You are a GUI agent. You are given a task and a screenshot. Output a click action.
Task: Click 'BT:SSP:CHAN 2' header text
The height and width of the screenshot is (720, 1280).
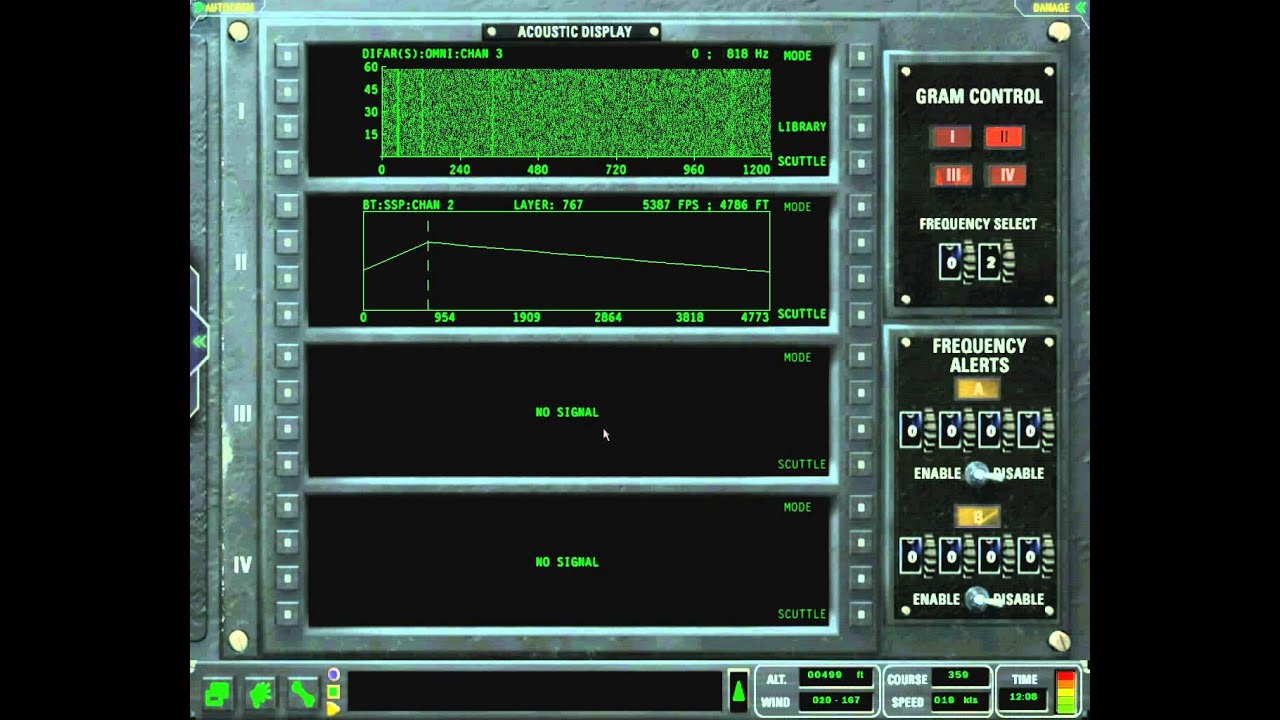tap(408, 205)
